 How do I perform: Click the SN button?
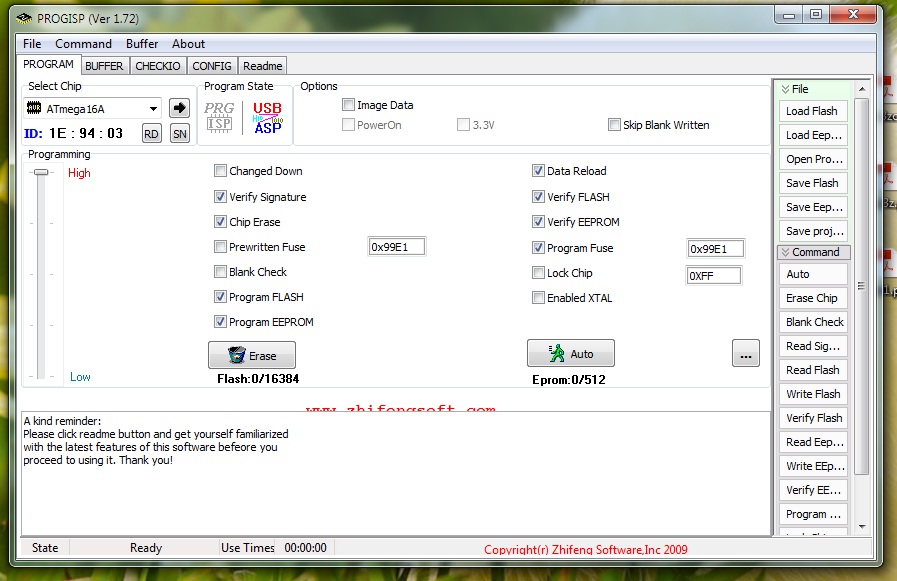coord(180,134)
